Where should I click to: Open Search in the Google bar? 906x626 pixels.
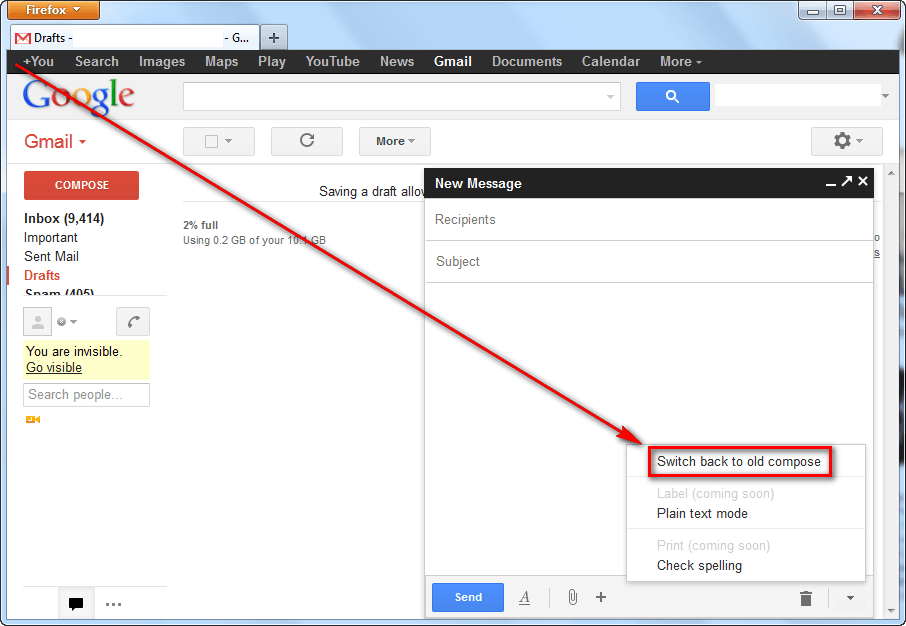point(96,61)
